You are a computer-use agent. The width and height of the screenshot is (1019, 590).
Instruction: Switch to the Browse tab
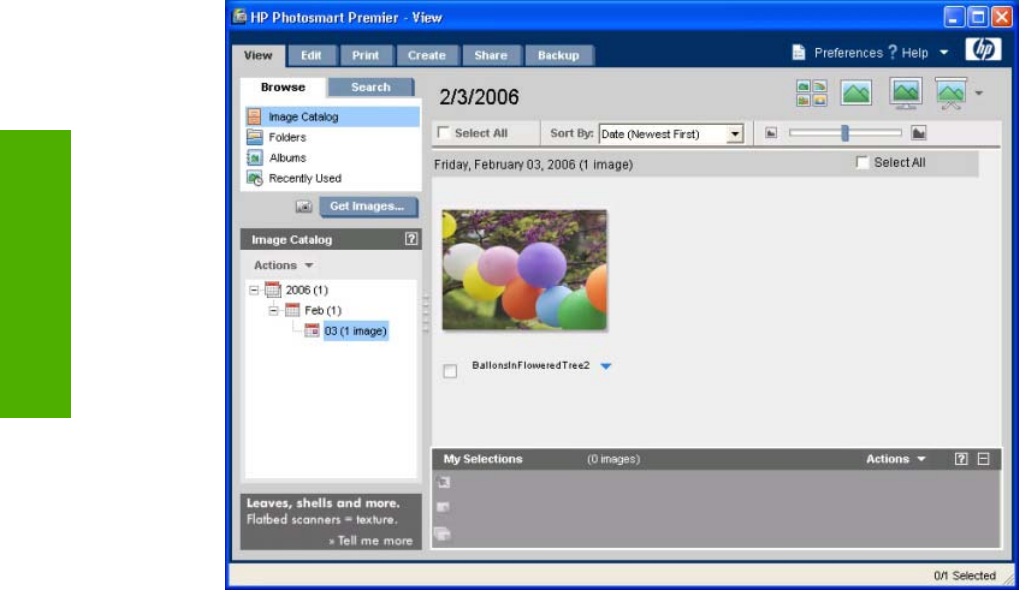click(283, 87)
